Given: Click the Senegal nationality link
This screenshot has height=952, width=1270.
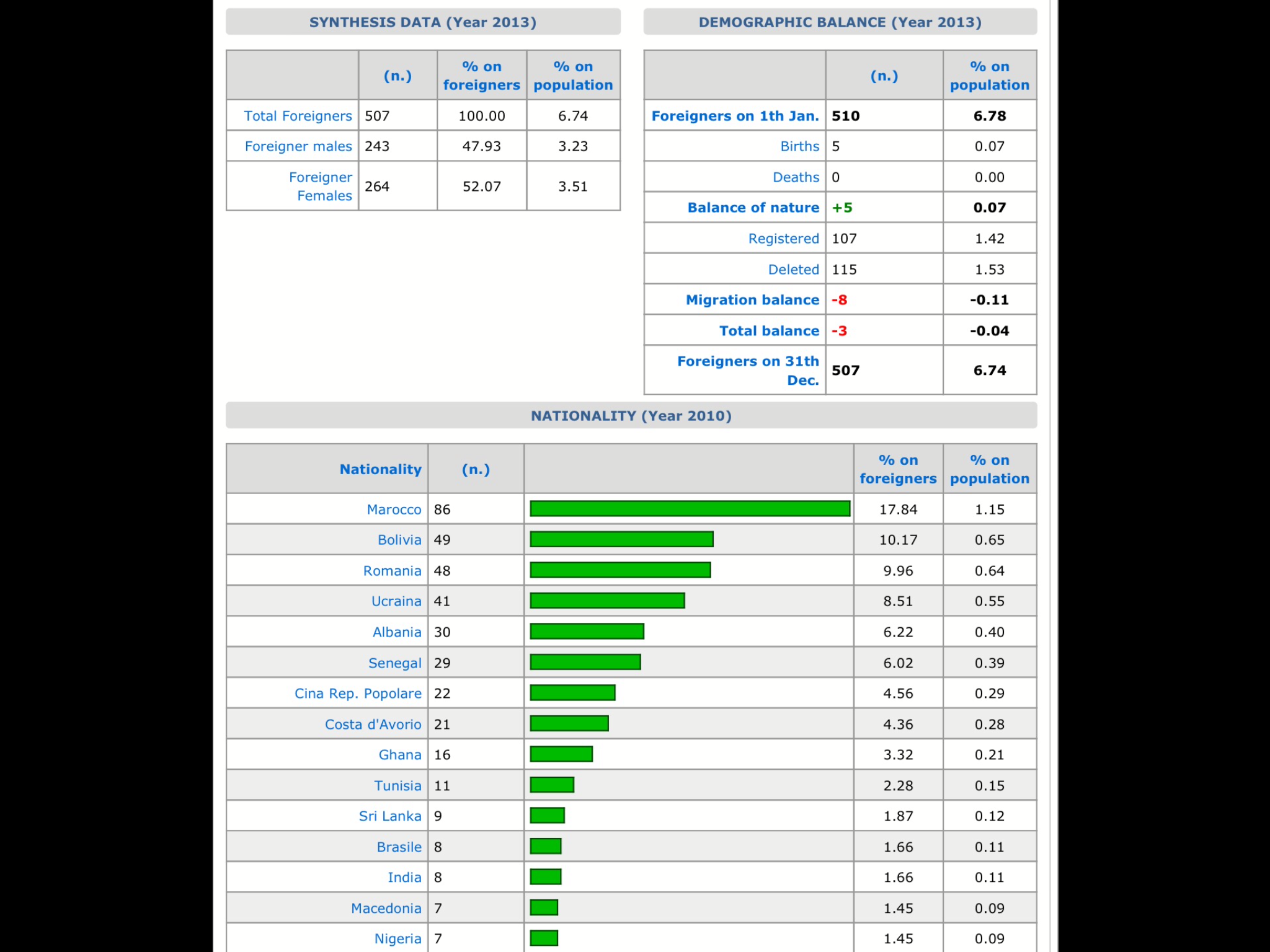Looking at the screenshot, I should tap(394, 663).
